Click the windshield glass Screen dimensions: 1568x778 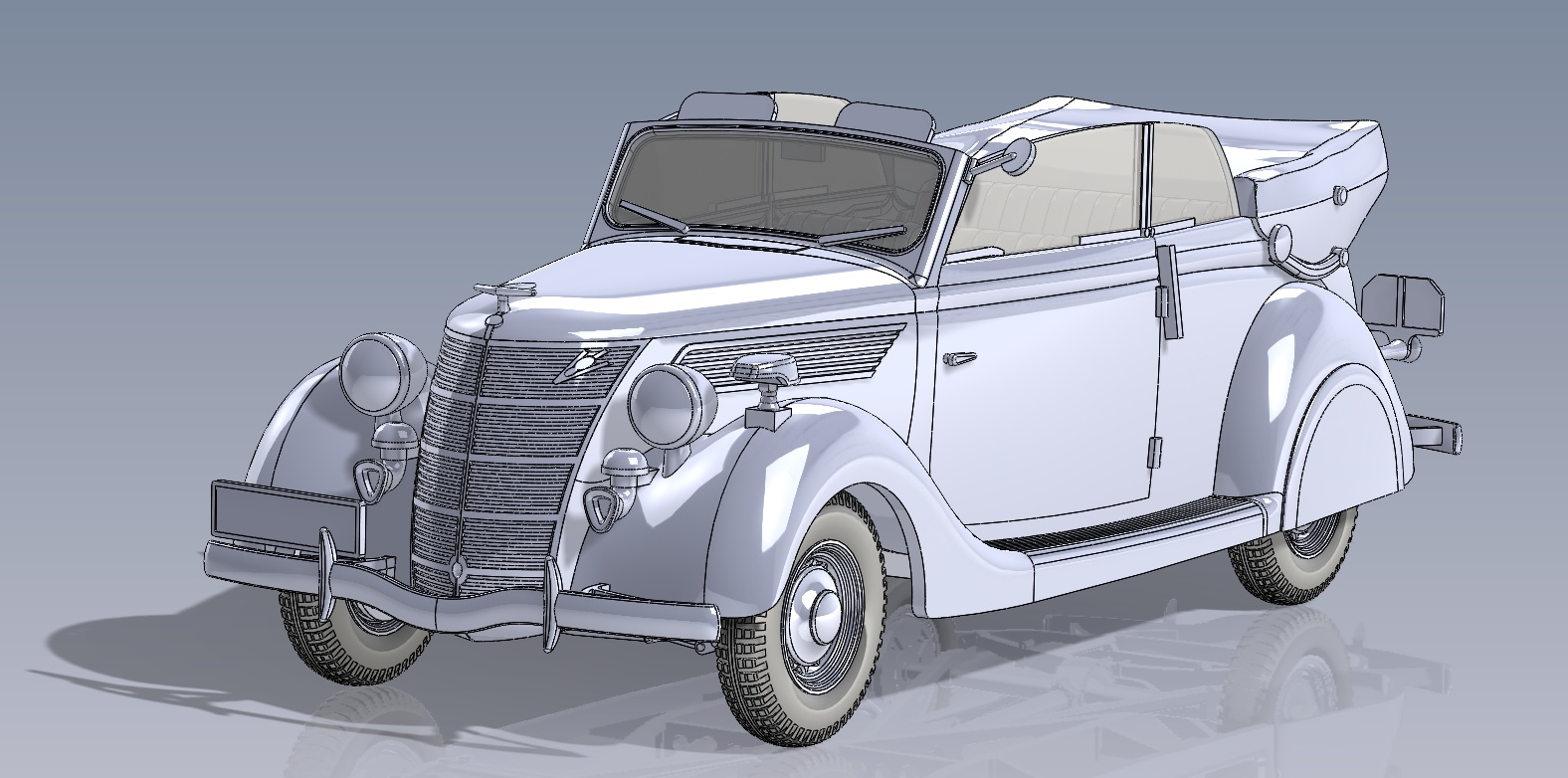tap(776, 187)
